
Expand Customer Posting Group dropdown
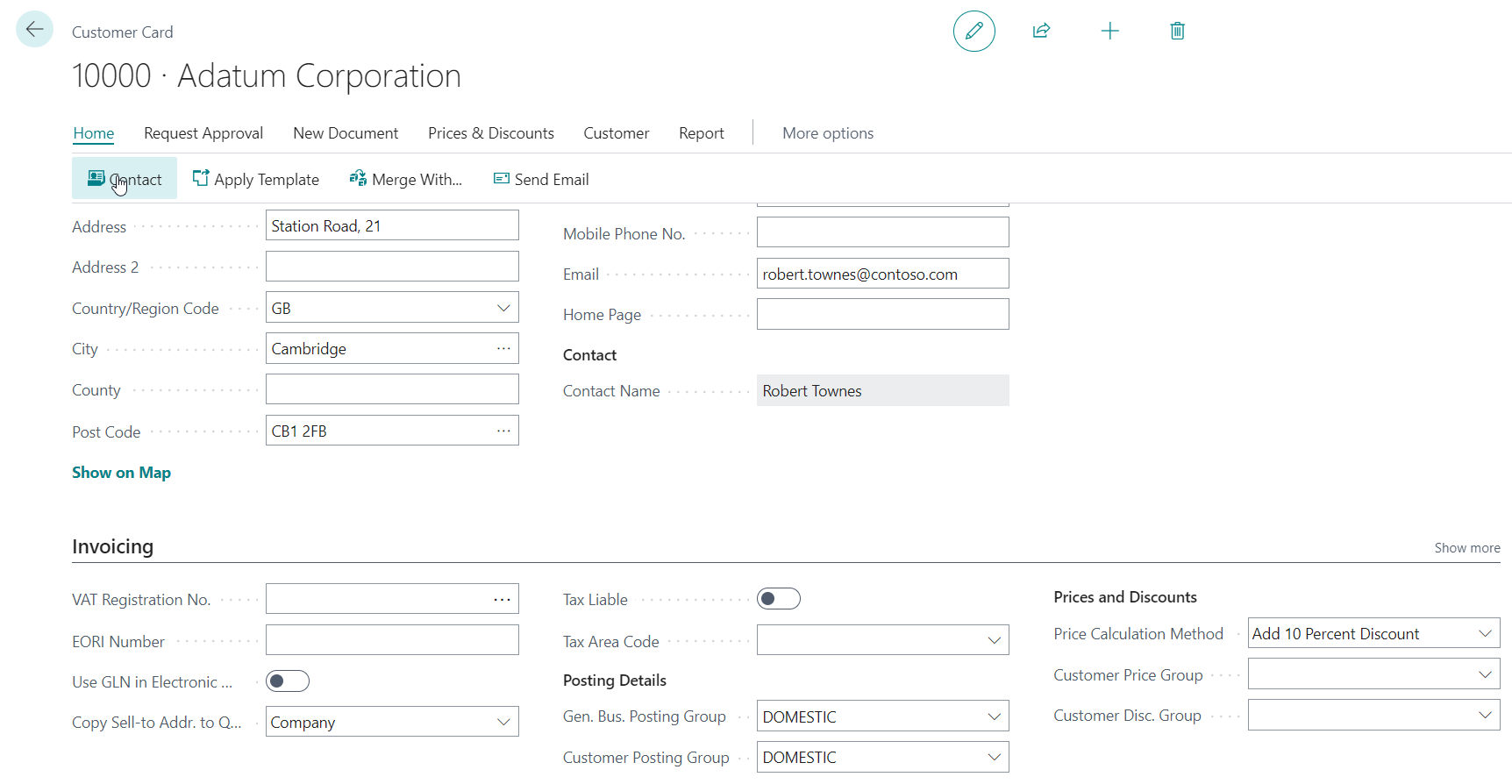[994, 757]
